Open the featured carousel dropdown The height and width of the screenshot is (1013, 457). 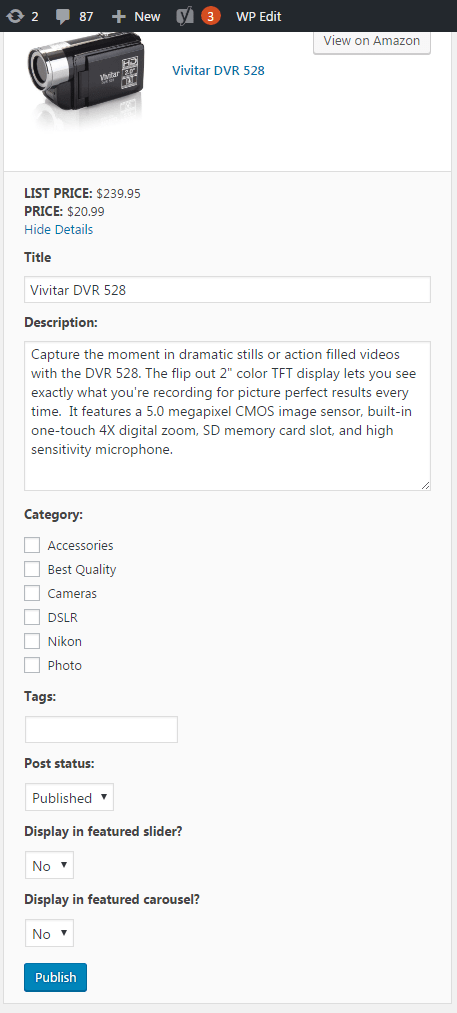[49, 933]
